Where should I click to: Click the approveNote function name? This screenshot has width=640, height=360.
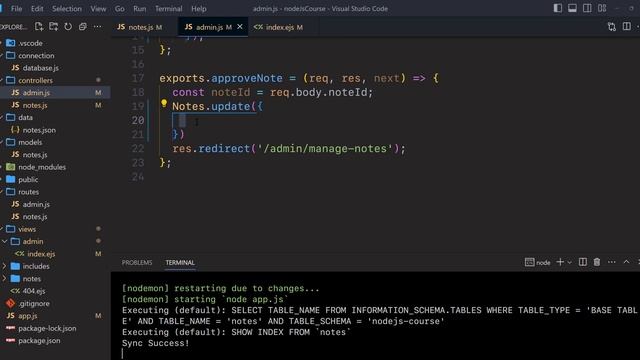pyautogui.click(x=247, y=78)
